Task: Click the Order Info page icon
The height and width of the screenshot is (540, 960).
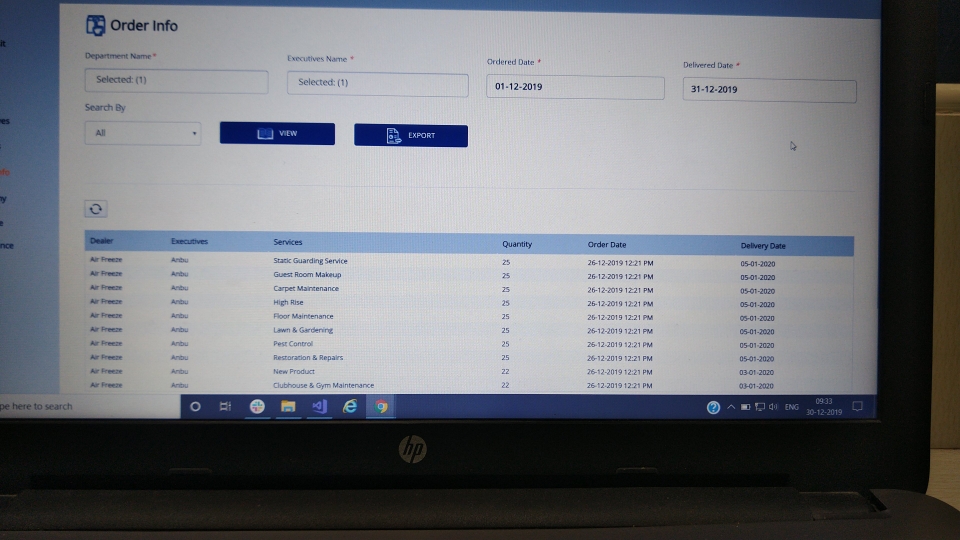Action: coord(96,26)
